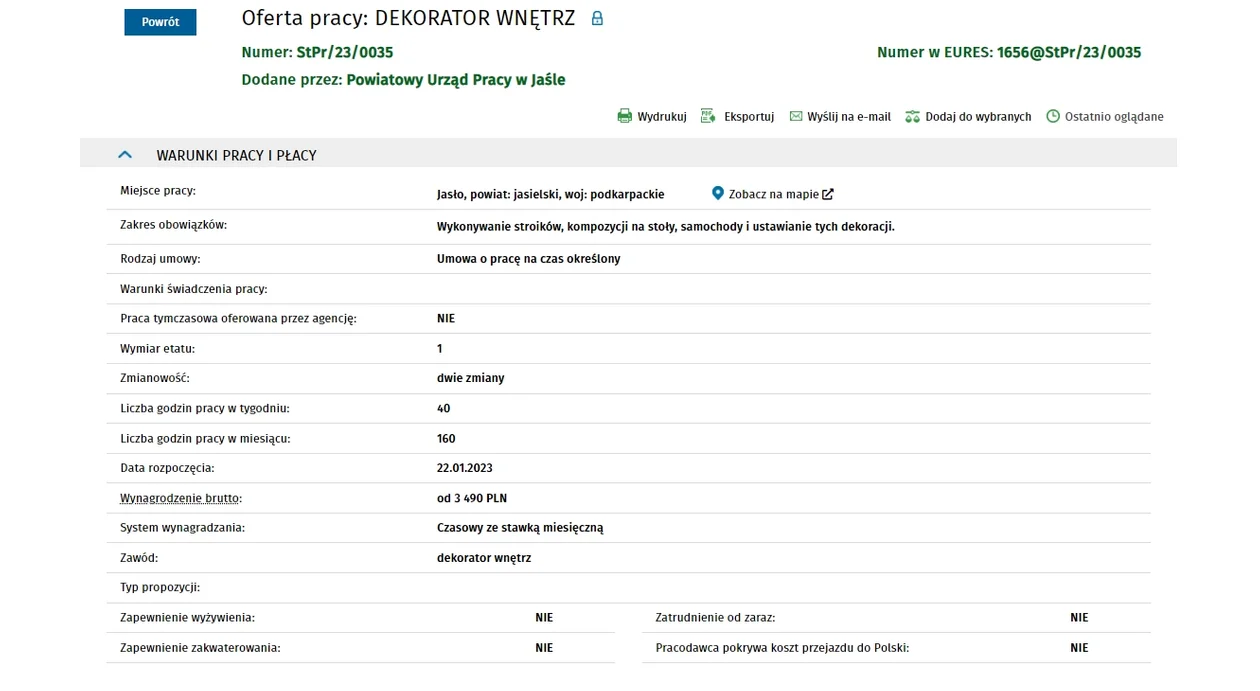Click the Miejsce pracy label
Screen dimensions: 1260x691
coord(158,191)
